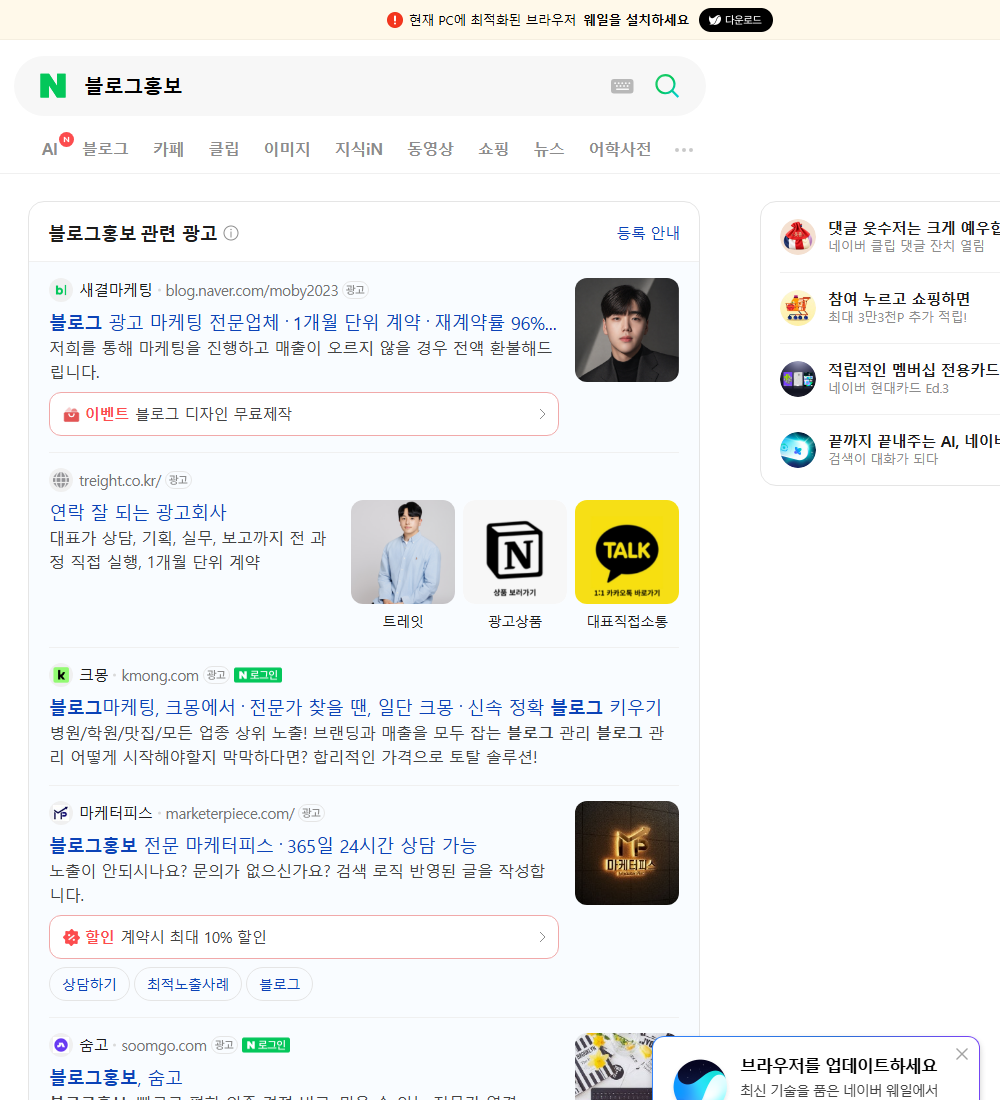This screenshot has height=1100, width=1000.
Task: Open the soomgo.com URL link
Action: coord(164,1045)
